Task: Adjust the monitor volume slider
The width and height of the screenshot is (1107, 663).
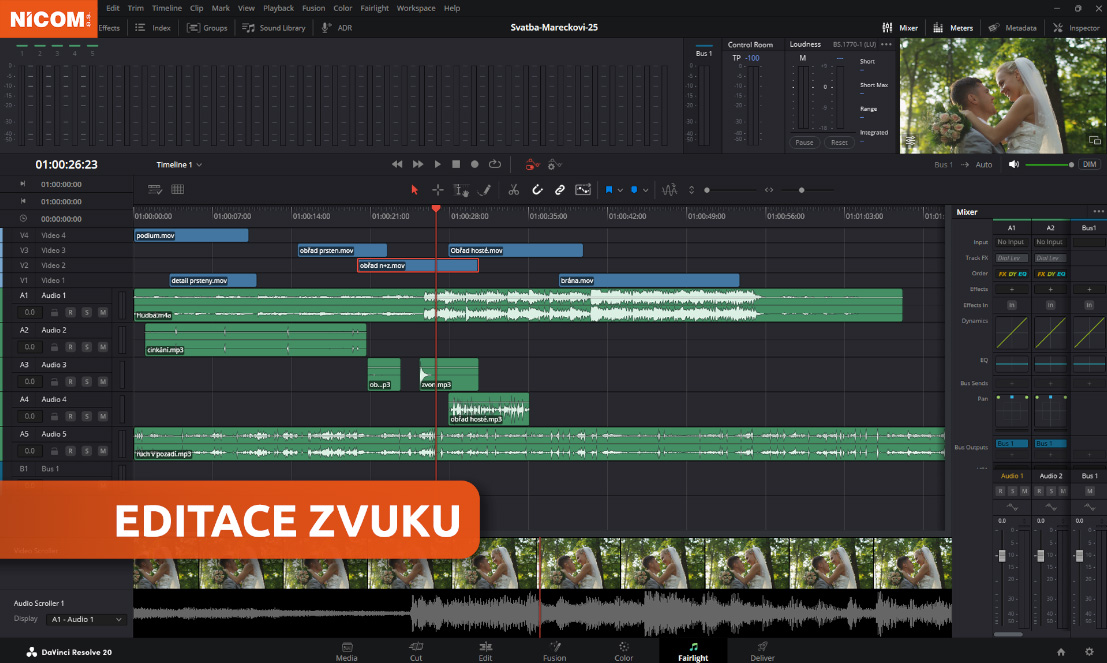Action: [x=1050, y=165]
